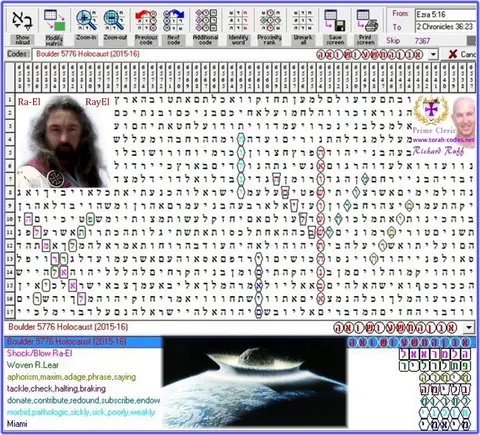480x435 pixels.
Task: Expand the Codes dropdown arrow
Action: (x=433, y=54)
